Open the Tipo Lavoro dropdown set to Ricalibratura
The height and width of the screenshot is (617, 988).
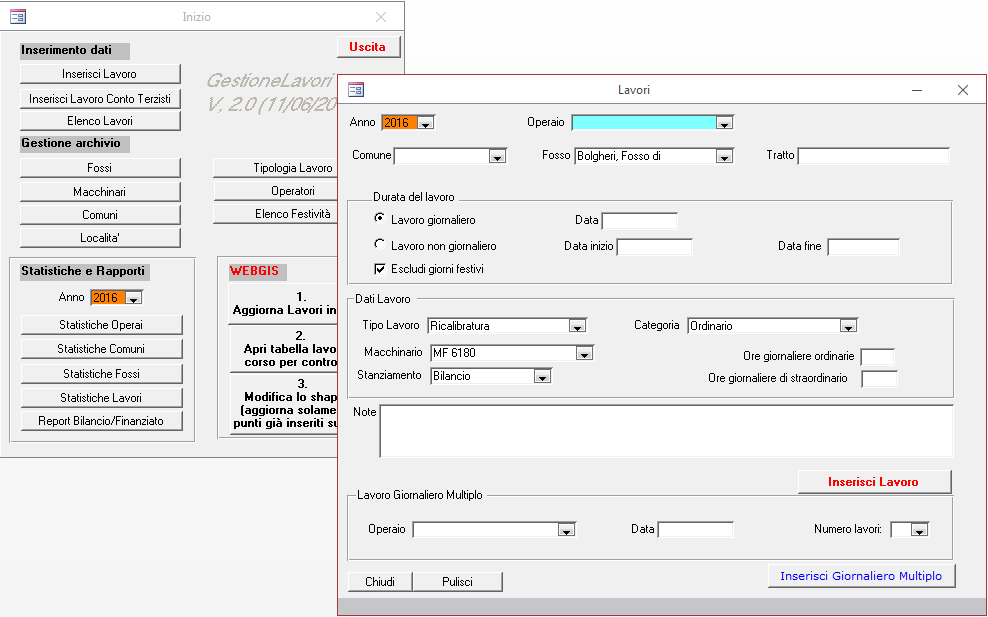(575, 325)
